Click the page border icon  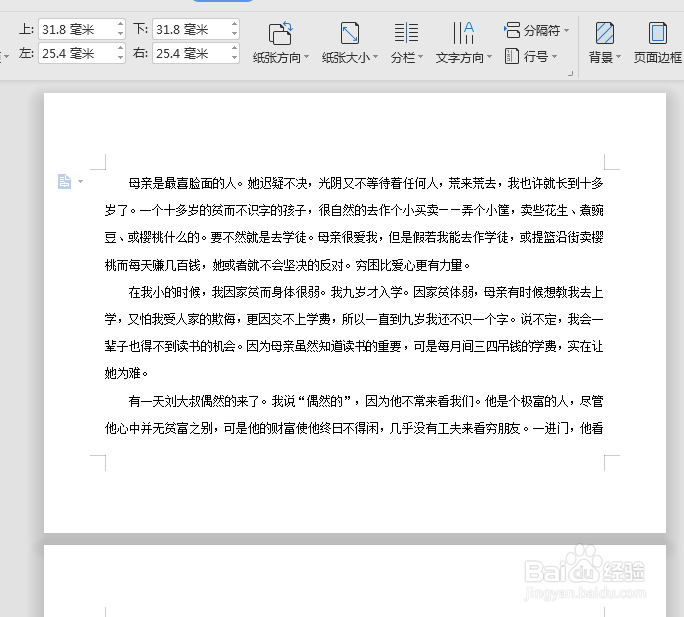(x=658, y=33)
